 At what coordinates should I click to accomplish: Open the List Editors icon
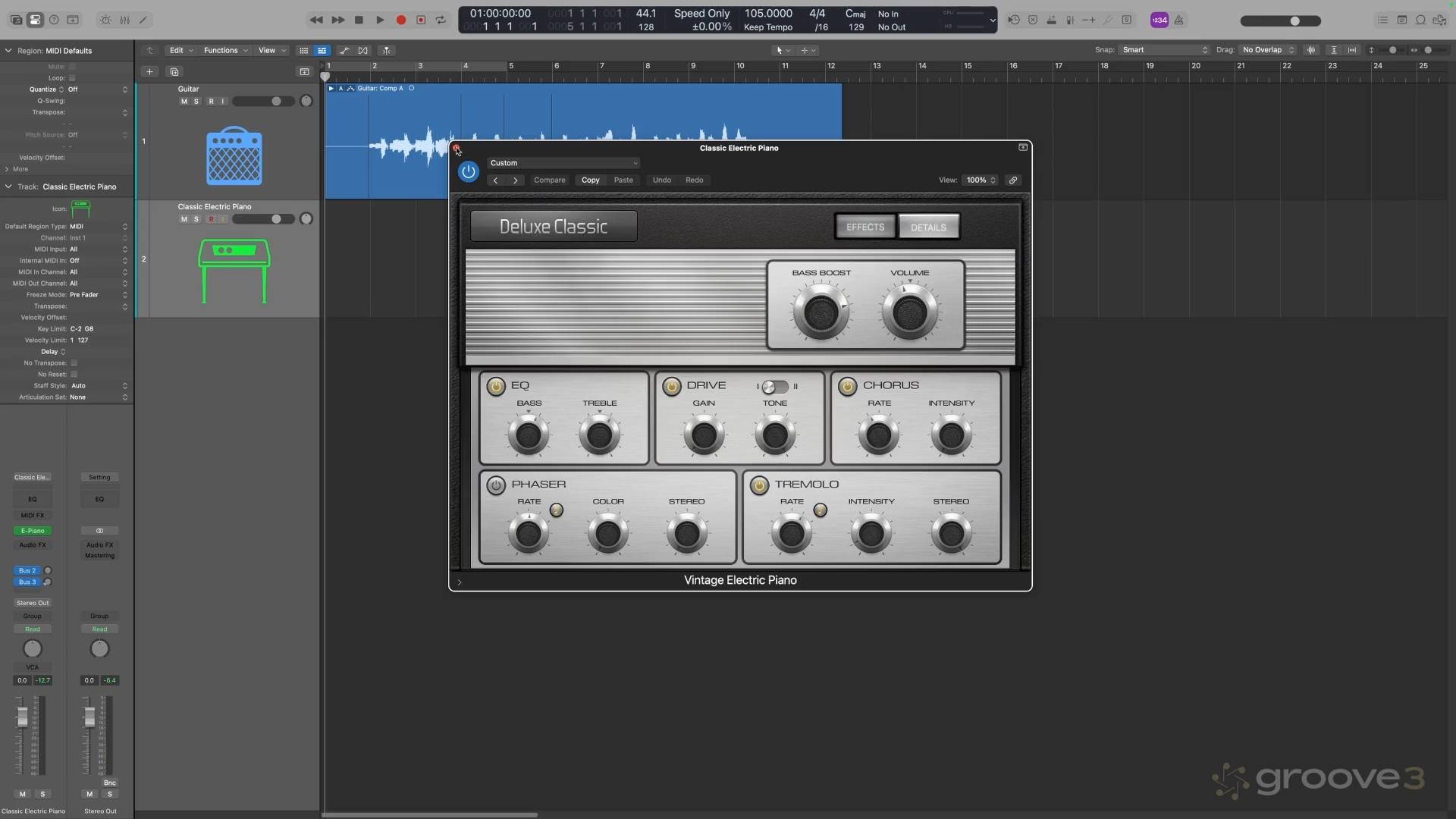1382,20
